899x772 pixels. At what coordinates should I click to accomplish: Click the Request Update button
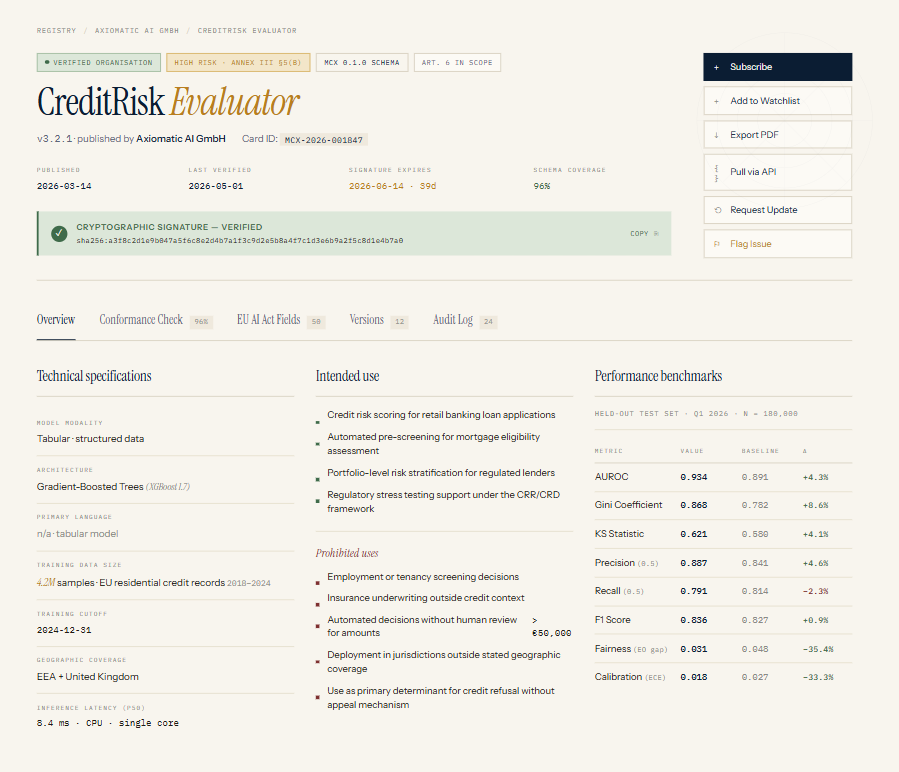point(777,210)
